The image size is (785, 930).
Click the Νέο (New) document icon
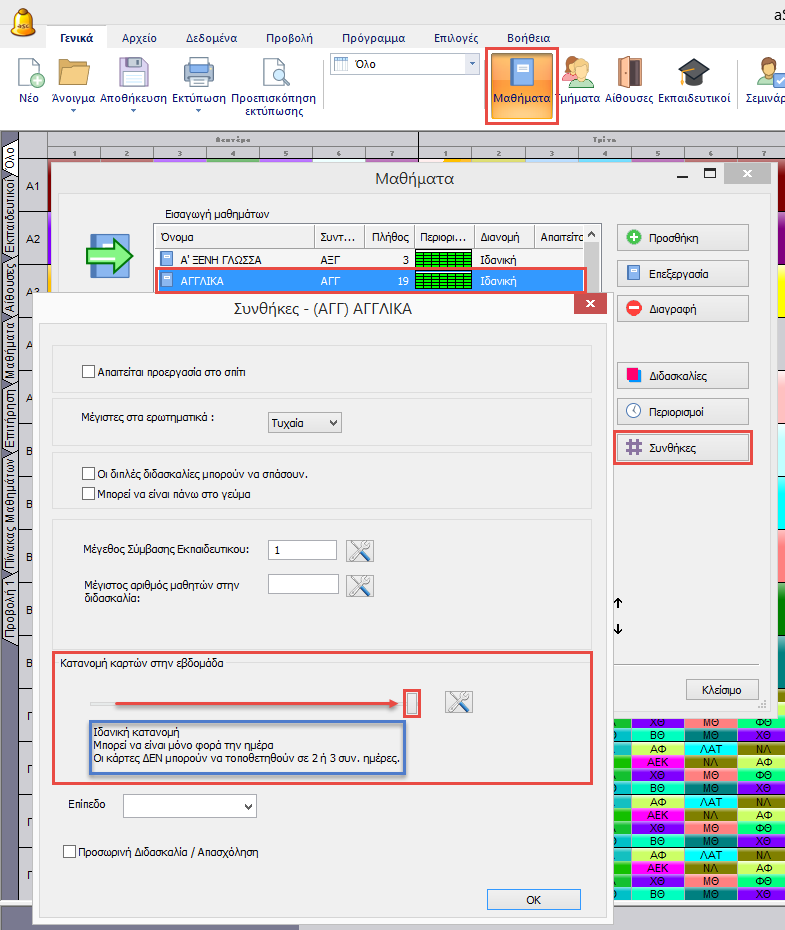click(30, 74)
